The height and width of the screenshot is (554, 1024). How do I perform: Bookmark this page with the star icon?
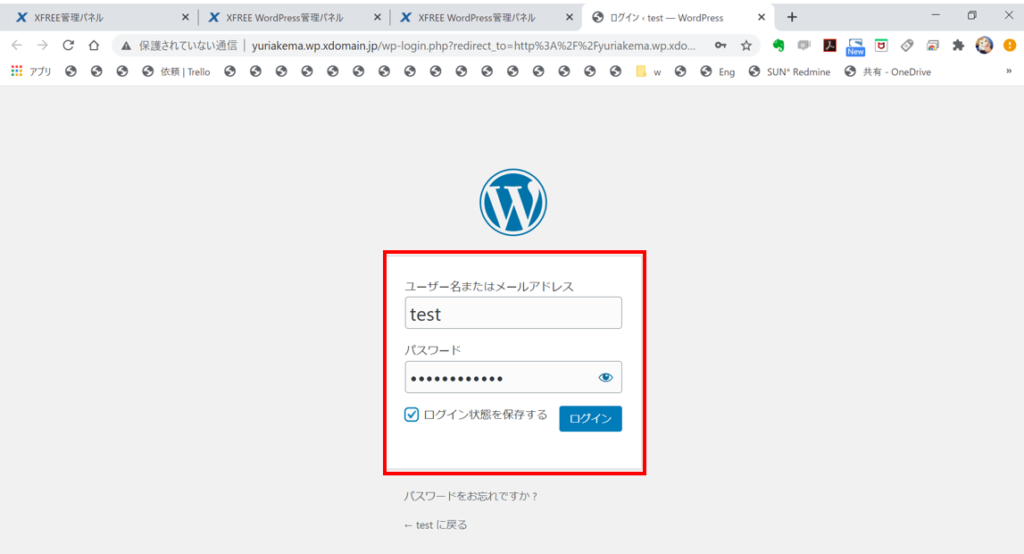[x=746, y=45]
